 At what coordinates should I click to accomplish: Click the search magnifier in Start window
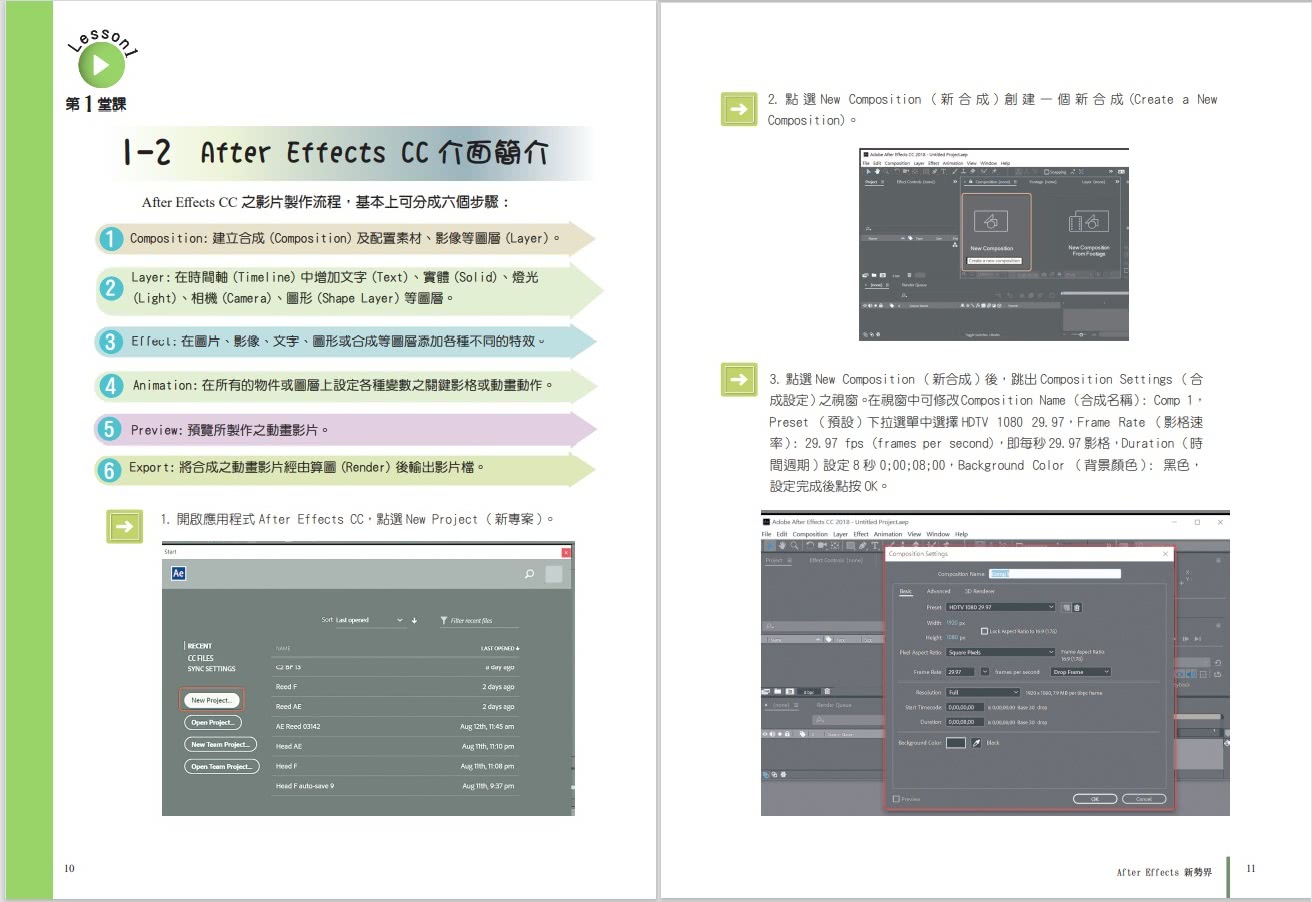[x=529, y=574]
